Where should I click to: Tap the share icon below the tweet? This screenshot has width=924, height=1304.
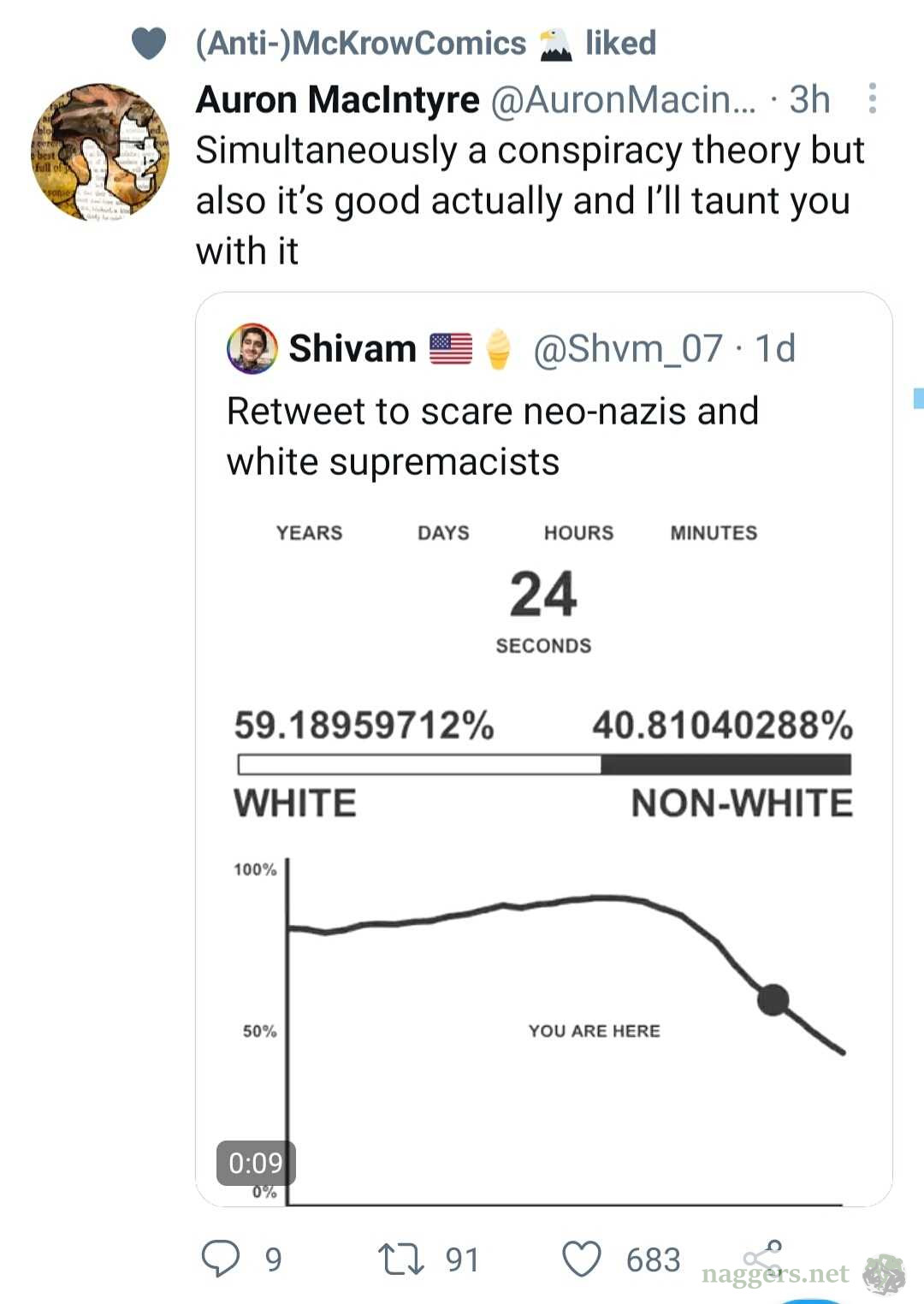click(761, 1256)
